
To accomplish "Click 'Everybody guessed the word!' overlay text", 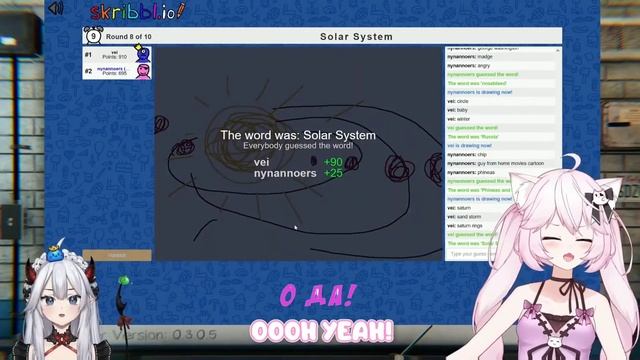I will (298, 146).
